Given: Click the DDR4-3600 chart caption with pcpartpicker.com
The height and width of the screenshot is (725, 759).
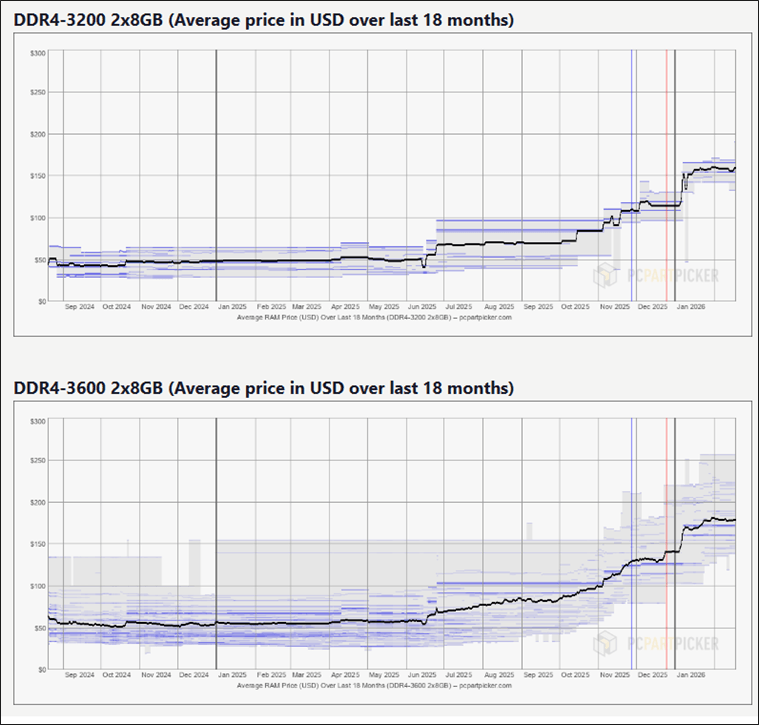Looking at the screenshot, I should tap(374, 686).
